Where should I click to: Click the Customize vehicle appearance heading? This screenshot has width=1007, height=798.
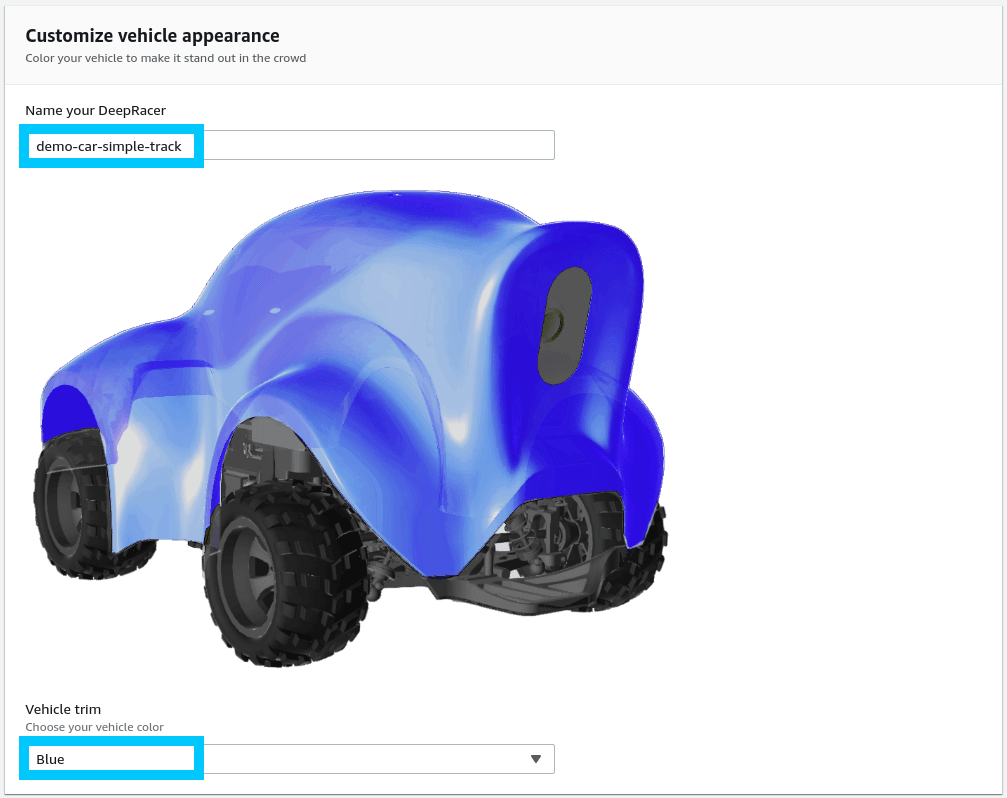152,35
